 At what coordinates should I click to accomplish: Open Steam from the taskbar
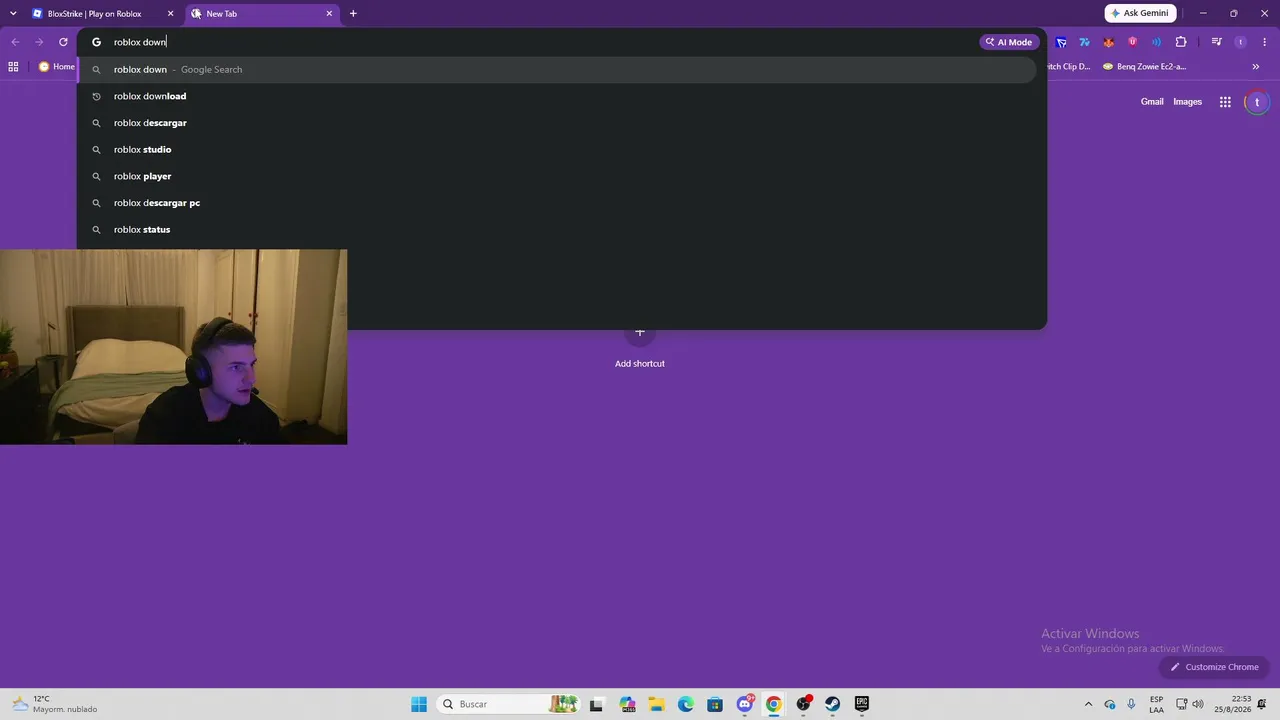click(833, 704)
